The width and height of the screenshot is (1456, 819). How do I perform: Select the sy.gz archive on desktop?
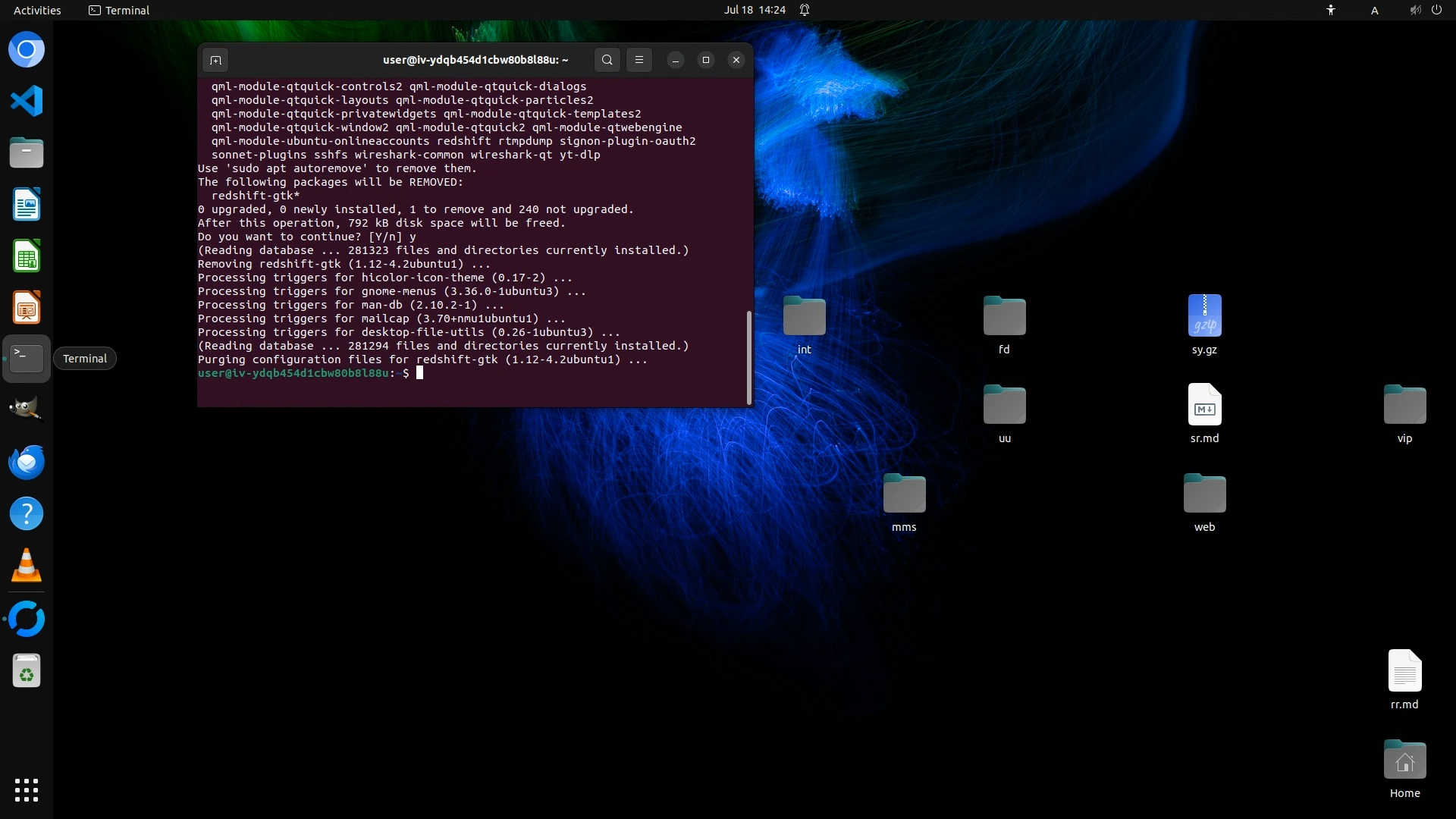tap(1204, 316)
